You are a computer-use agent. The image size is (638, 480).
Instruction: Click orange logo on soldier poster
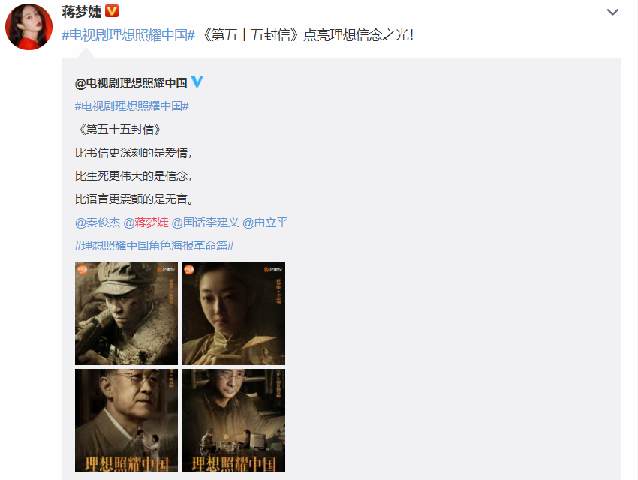tap(83, 269)
